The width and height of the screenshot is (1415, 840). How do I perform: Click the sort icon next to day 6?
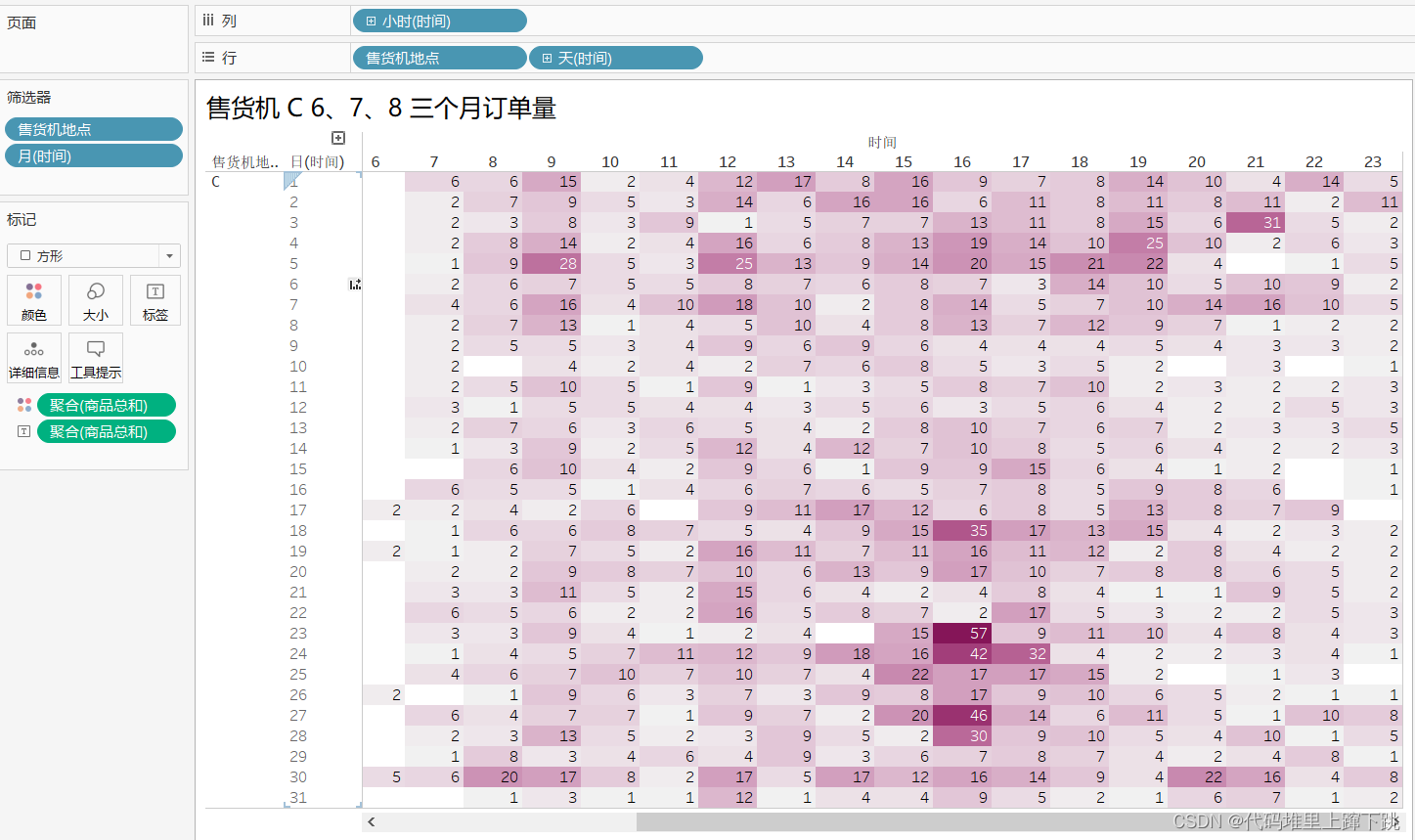click(355, 285)
